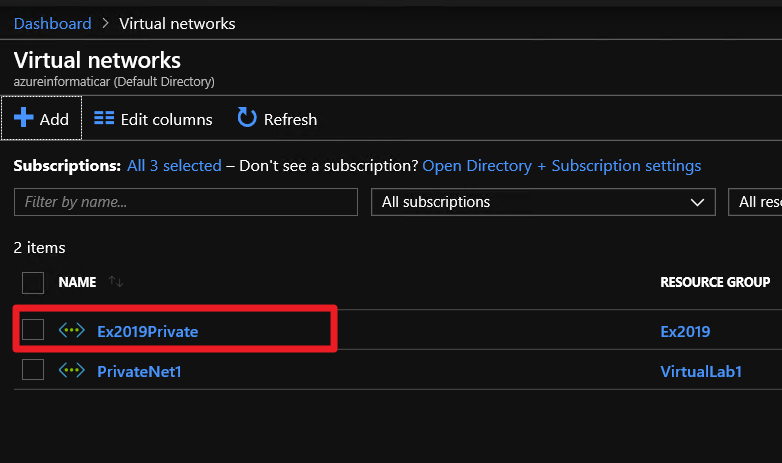Focus the Filter by name field

coord(186,202)
